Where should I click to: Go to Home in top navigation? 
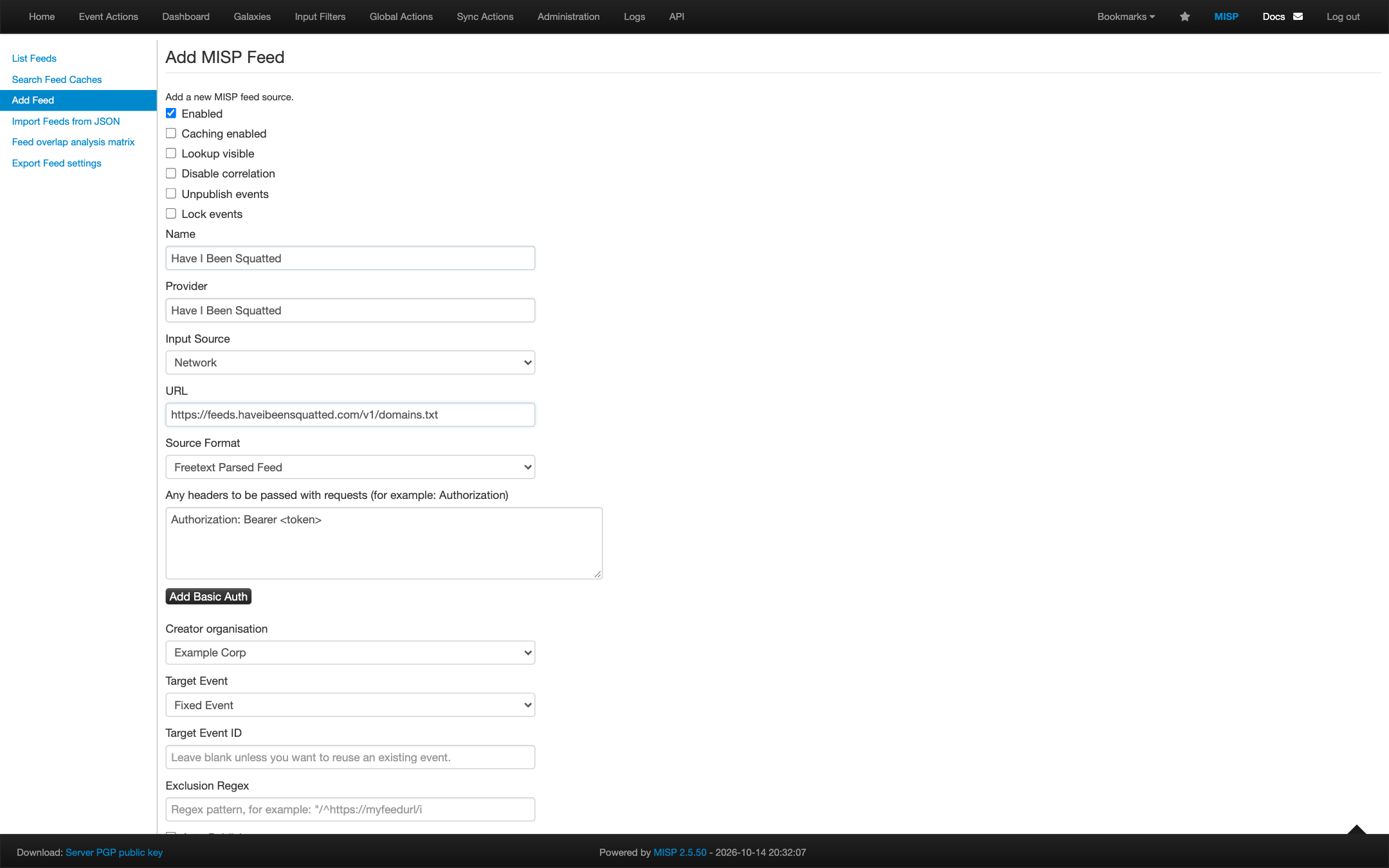pyautogui.click(x=42, y=17)
